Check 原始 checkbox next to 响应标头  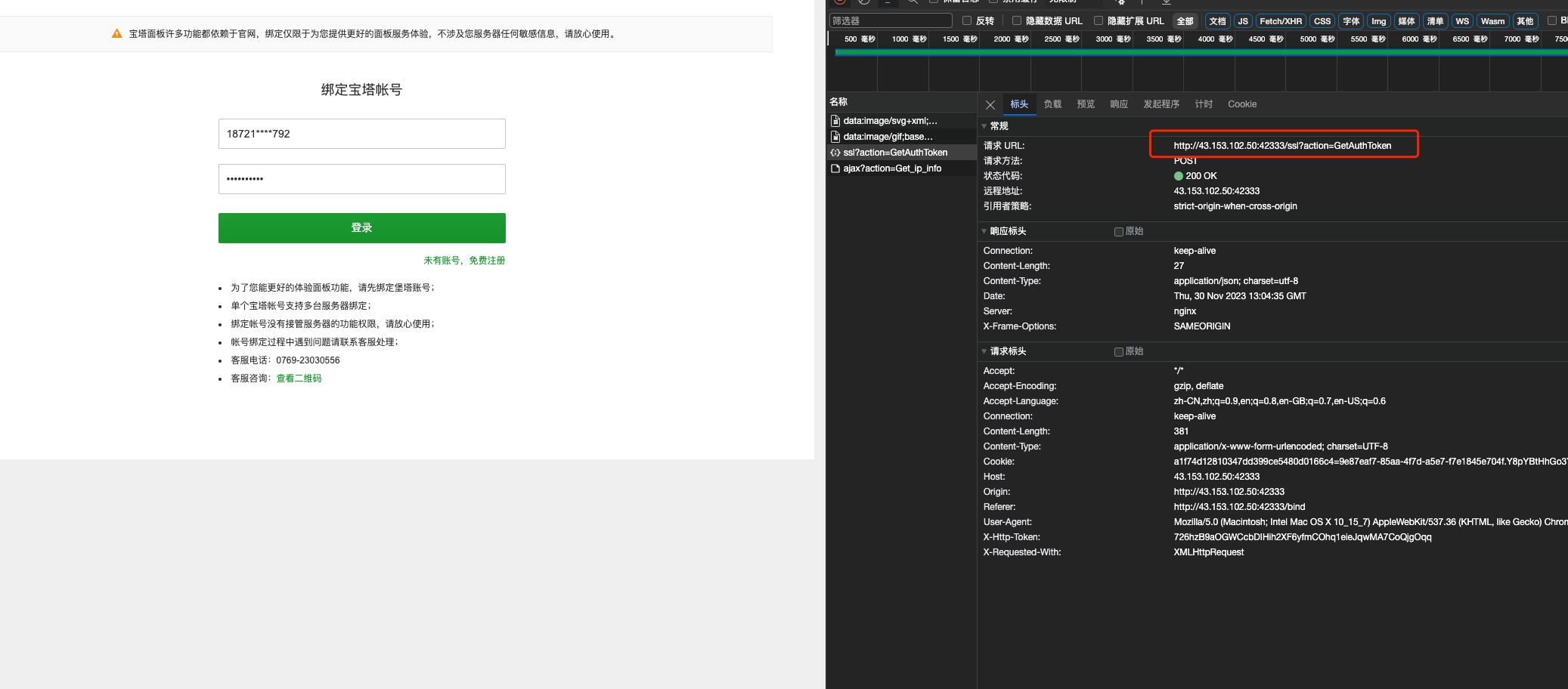click(x=1119, y=232)
